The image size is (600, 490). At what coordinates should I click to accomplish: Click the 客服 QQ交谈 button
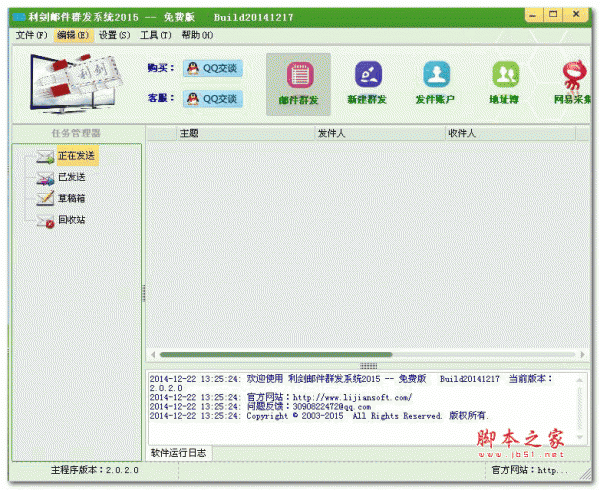click(213, 99)
